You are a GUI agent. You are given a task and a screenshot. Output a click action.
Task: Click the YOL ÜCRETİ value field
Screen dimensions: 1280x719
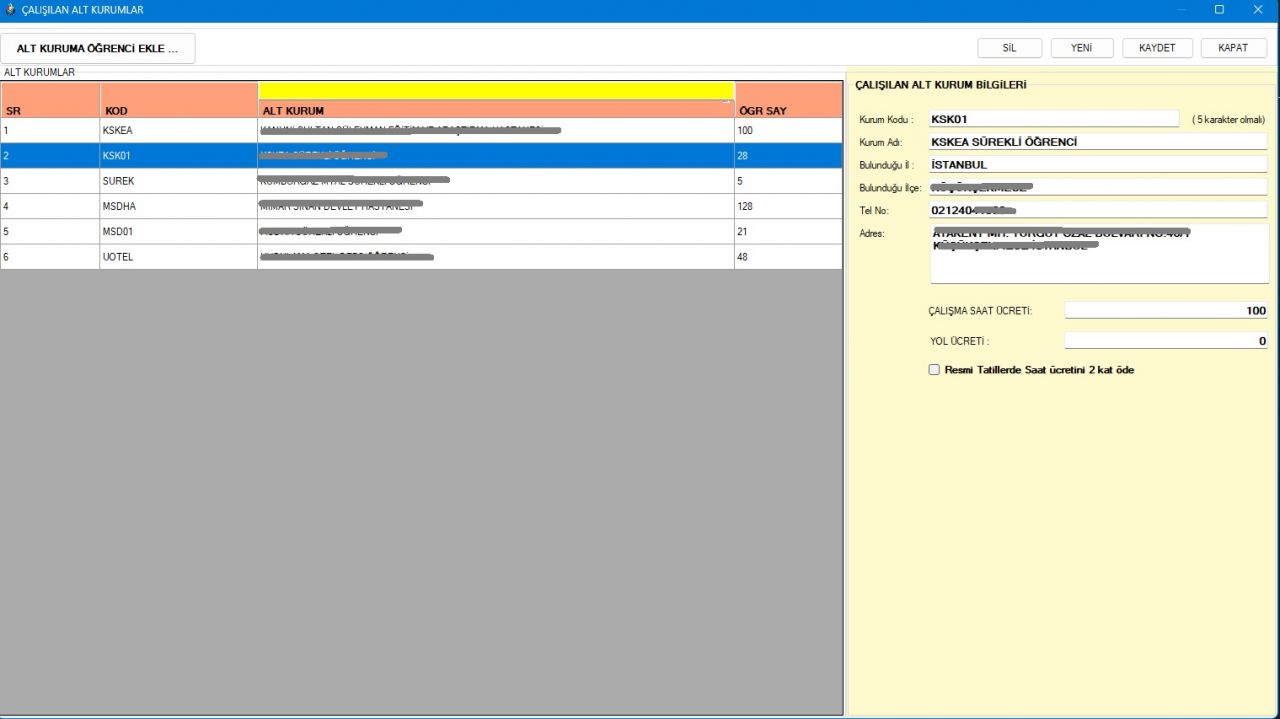pos(1165,341)
